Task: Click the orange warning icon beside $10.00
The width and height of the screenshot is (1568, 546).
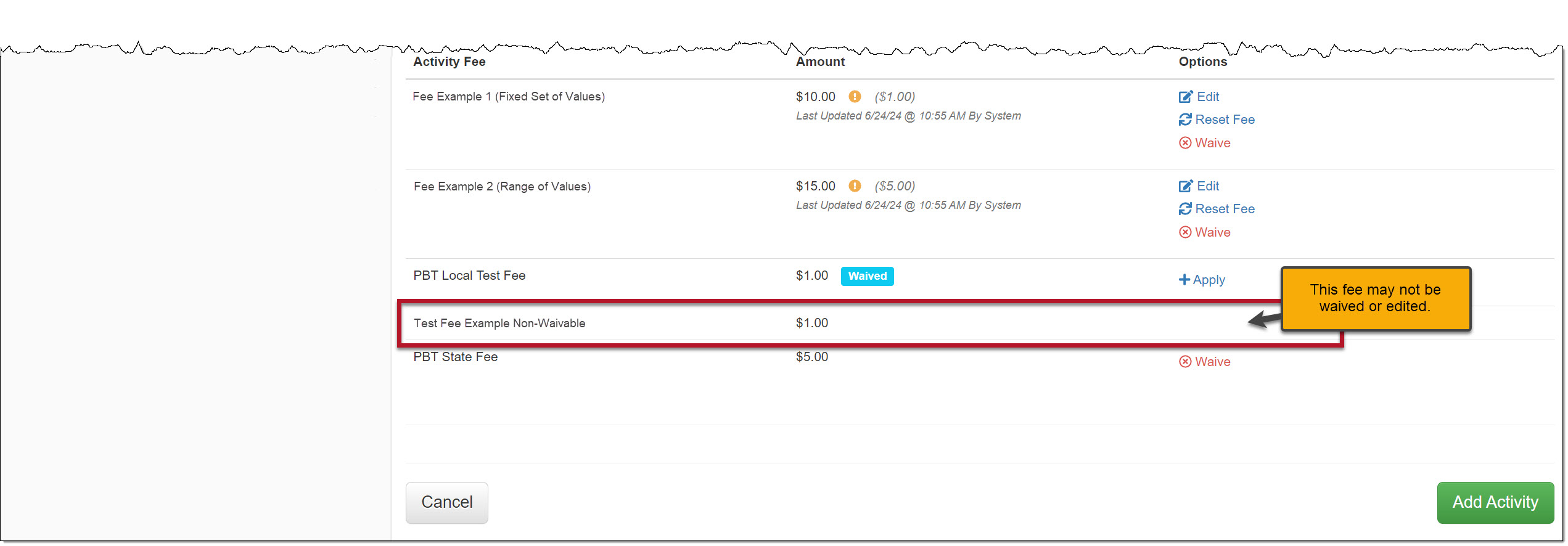Action: (855, 97)
